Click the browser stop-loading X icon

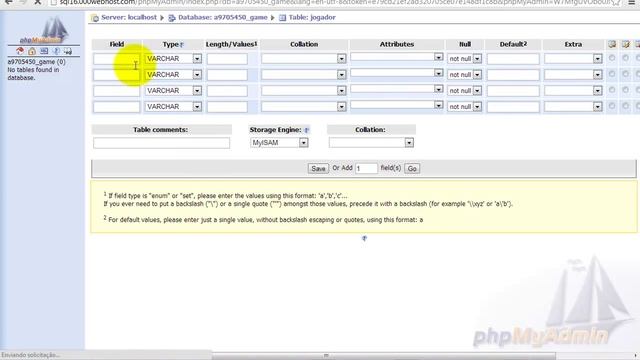[38, 2]
